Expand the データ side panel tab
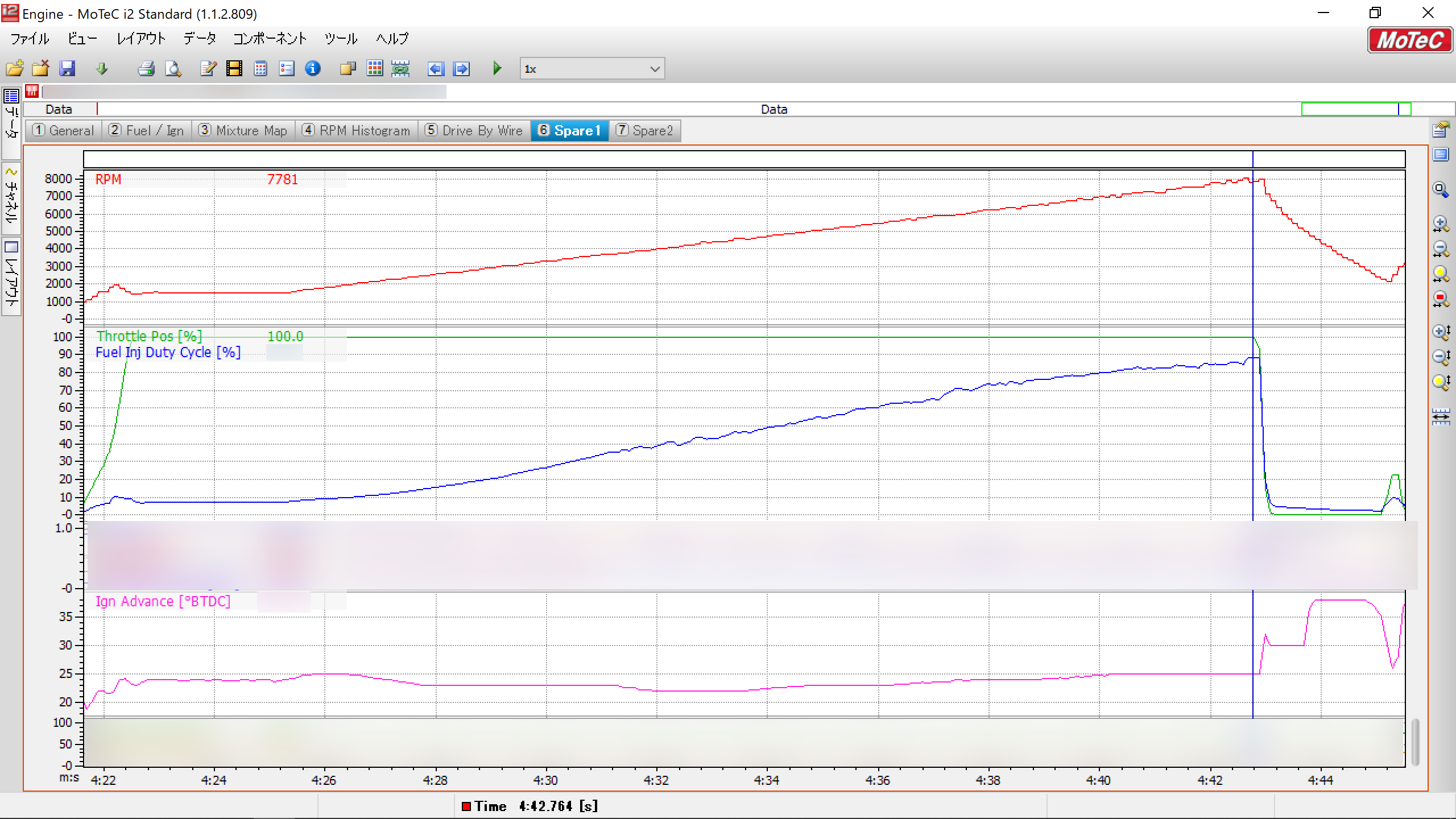The width and height of the screenshot is (1456, 819). pos(11,122)
